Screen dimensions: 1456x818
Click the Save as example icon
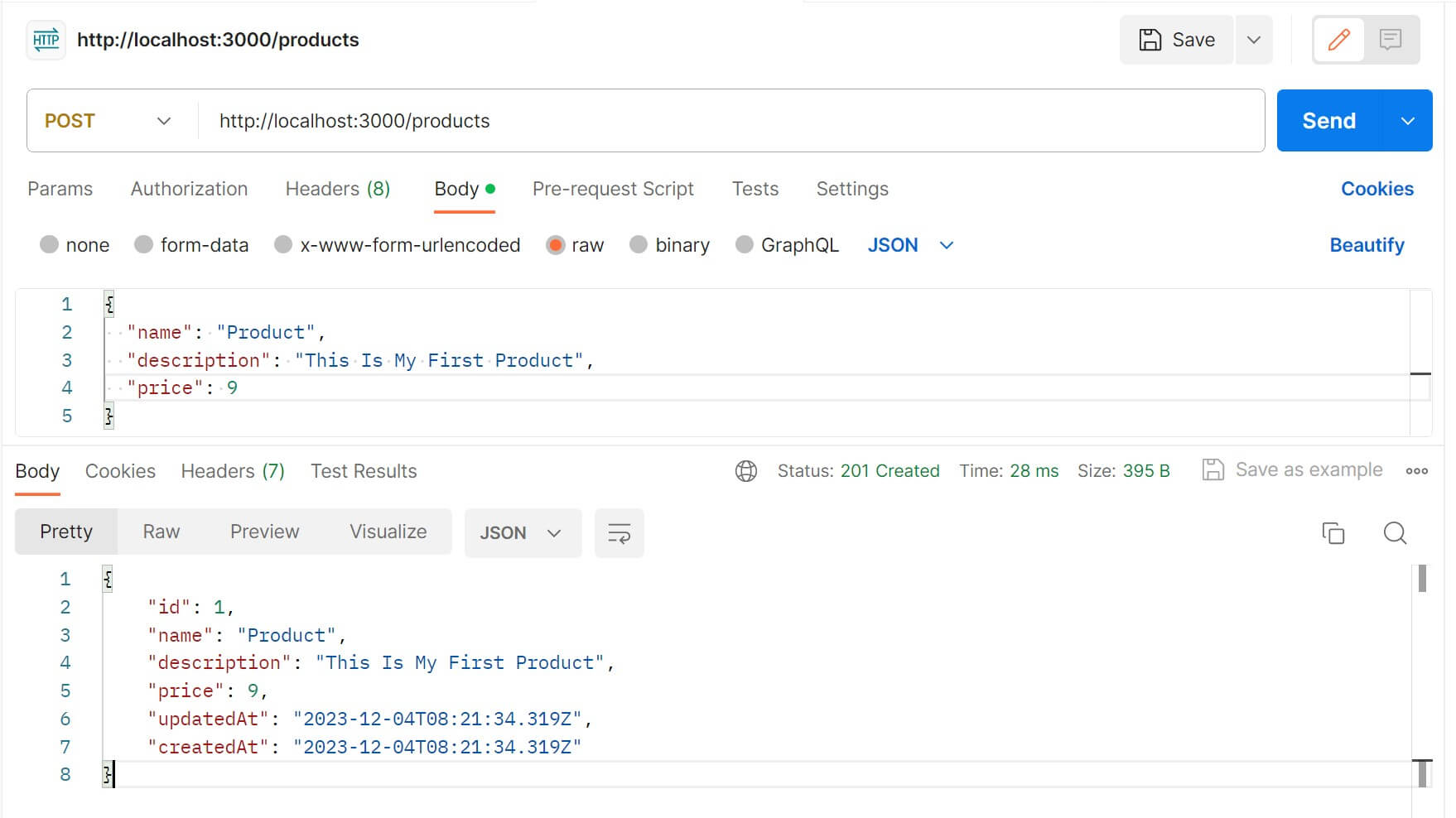[x=1213, y=469]
